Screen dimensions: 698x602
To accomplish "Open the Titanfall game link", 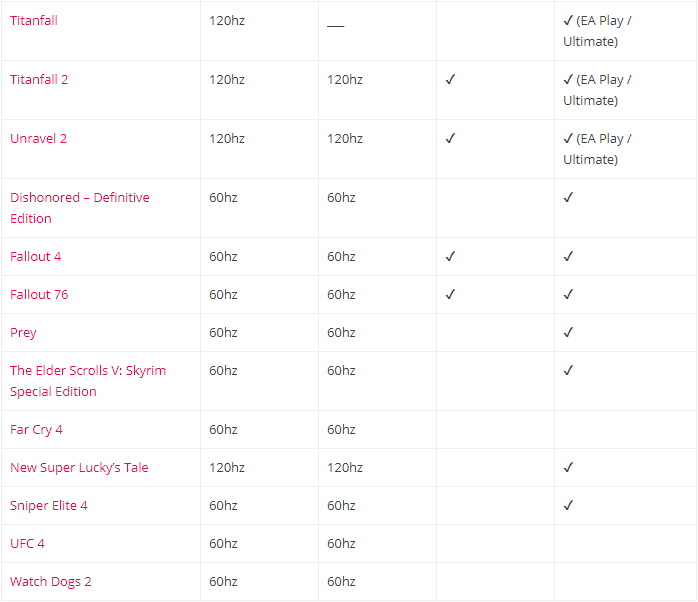I will point(34,20).
